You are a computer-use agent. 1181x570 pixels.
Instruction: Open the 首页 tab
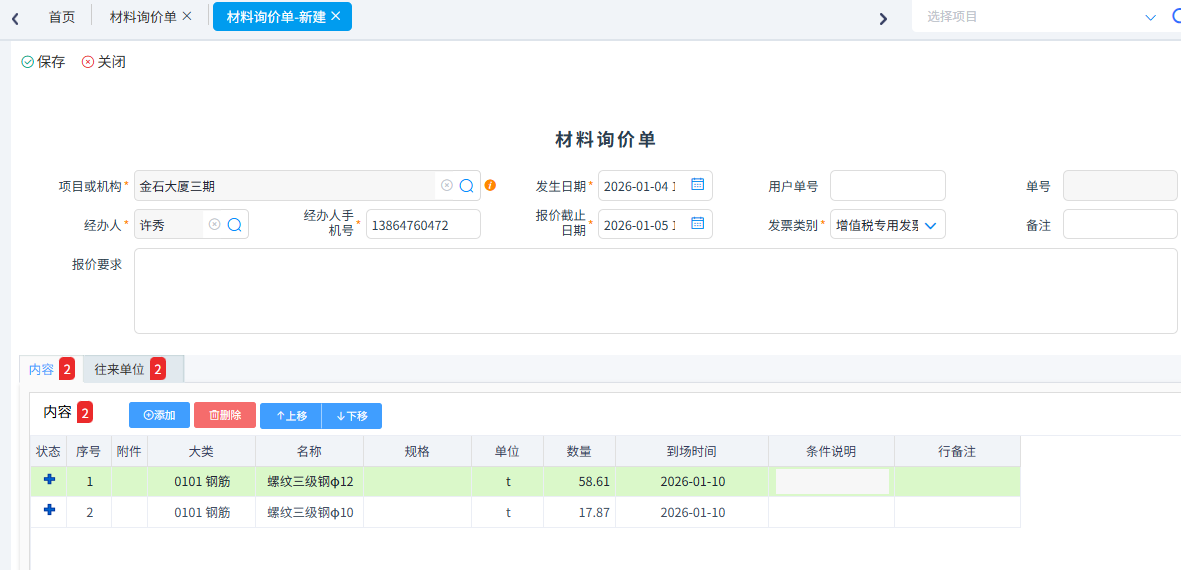(62, 17)
